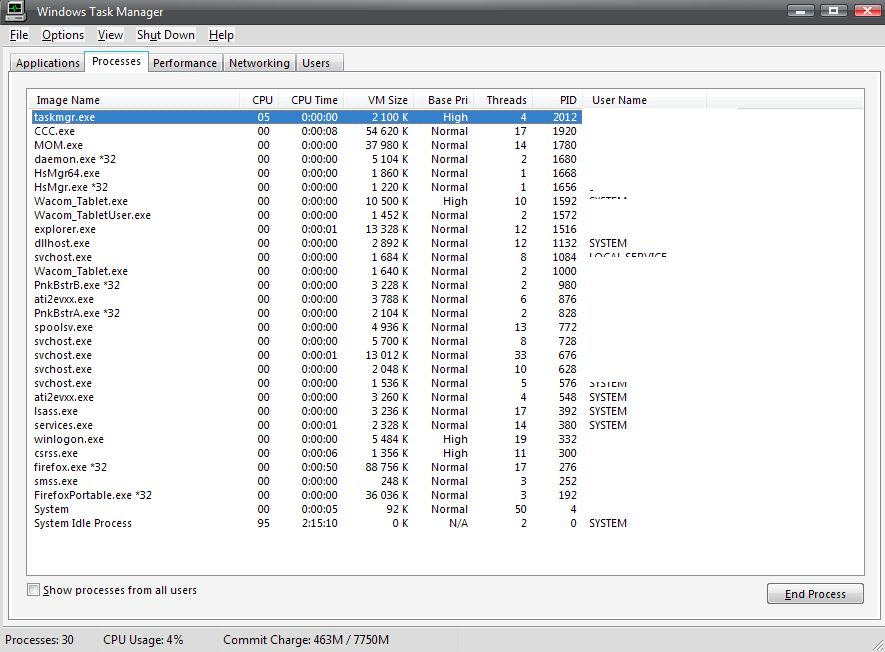Click the window resize grip corner
The height and width of the screenshot is (652, 885).
point(878,645)
